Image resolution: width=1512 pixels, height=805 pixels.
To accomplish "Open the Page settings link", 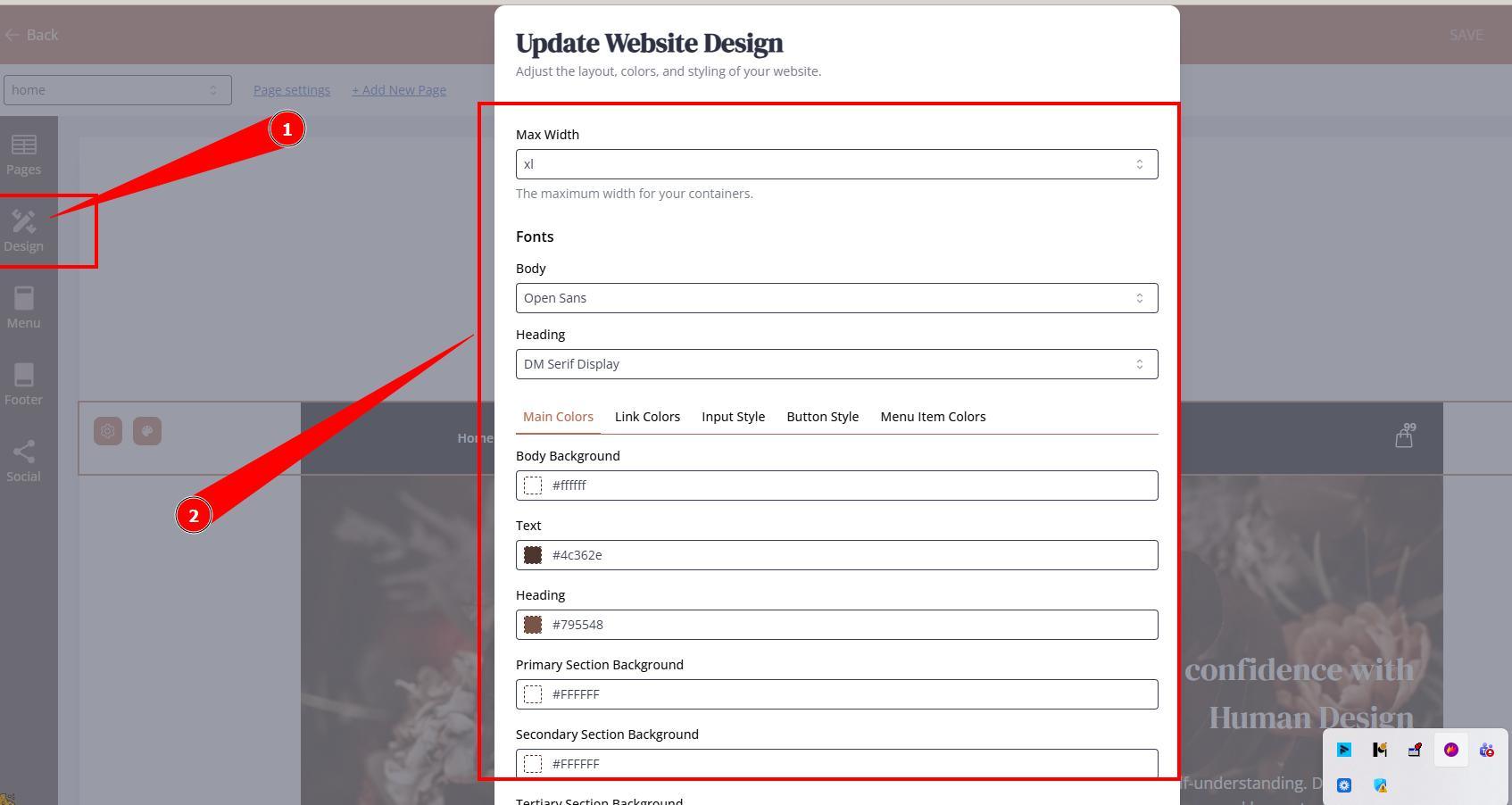I will pos(292,90).
